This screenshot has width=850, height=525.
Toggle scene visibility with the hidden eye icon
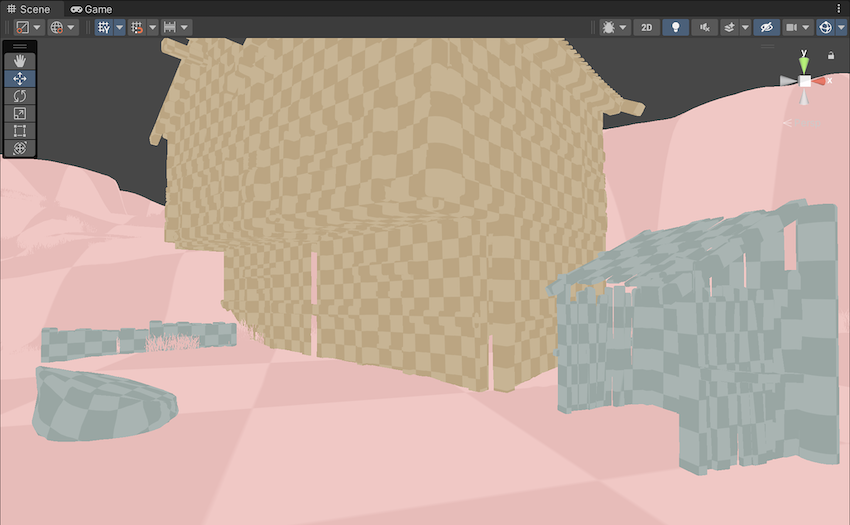(x=766, y=27)
